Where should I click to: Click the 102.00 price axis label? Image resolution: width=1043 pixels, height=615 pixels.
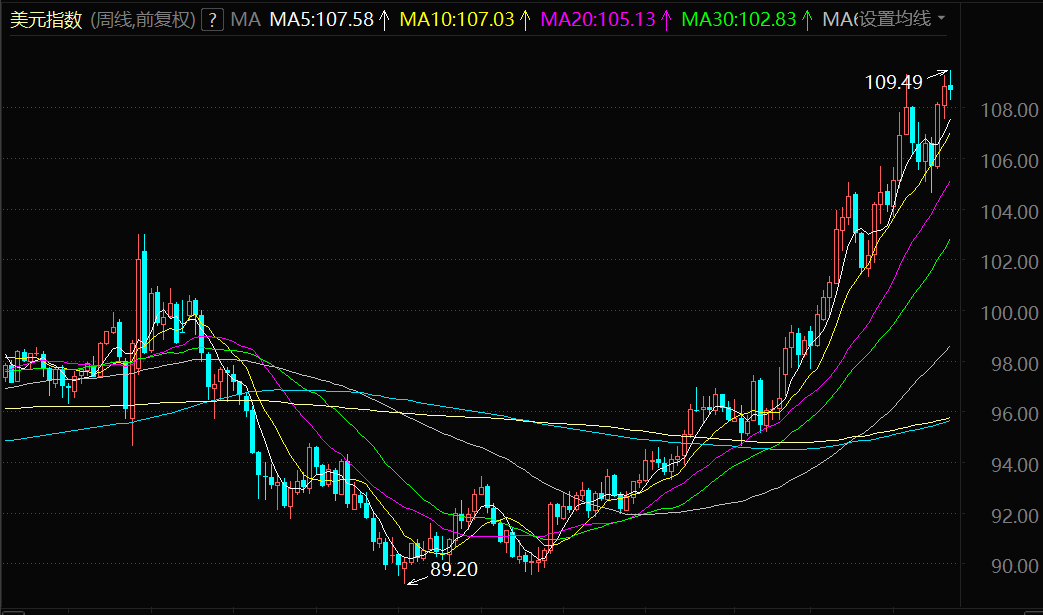tap(1009, 262)
